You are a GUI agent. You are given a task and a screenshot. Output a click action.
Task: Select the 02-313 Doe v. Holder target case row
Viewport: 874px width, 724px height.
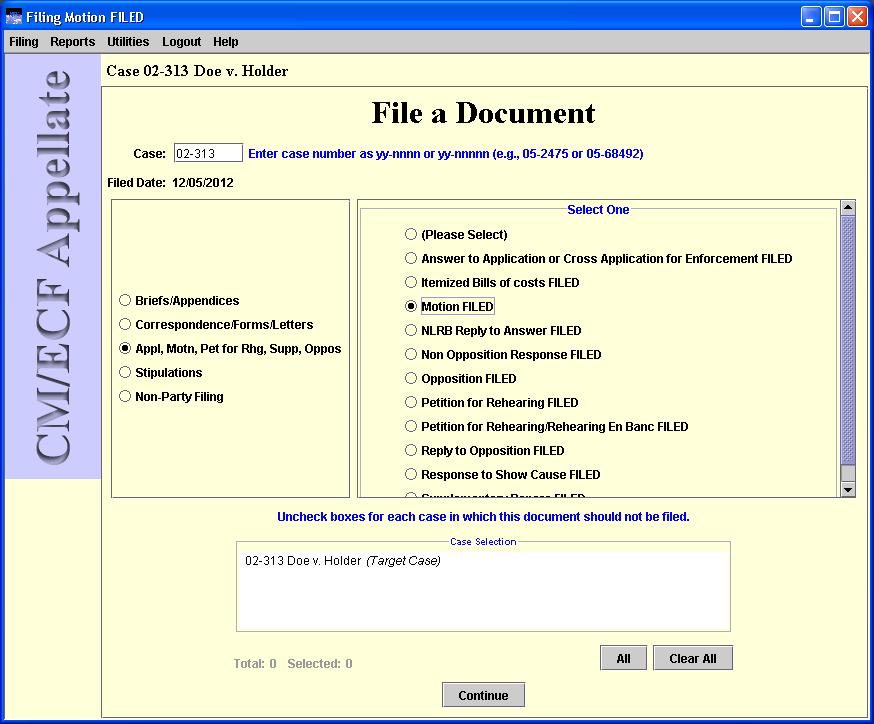coord(343,561)
